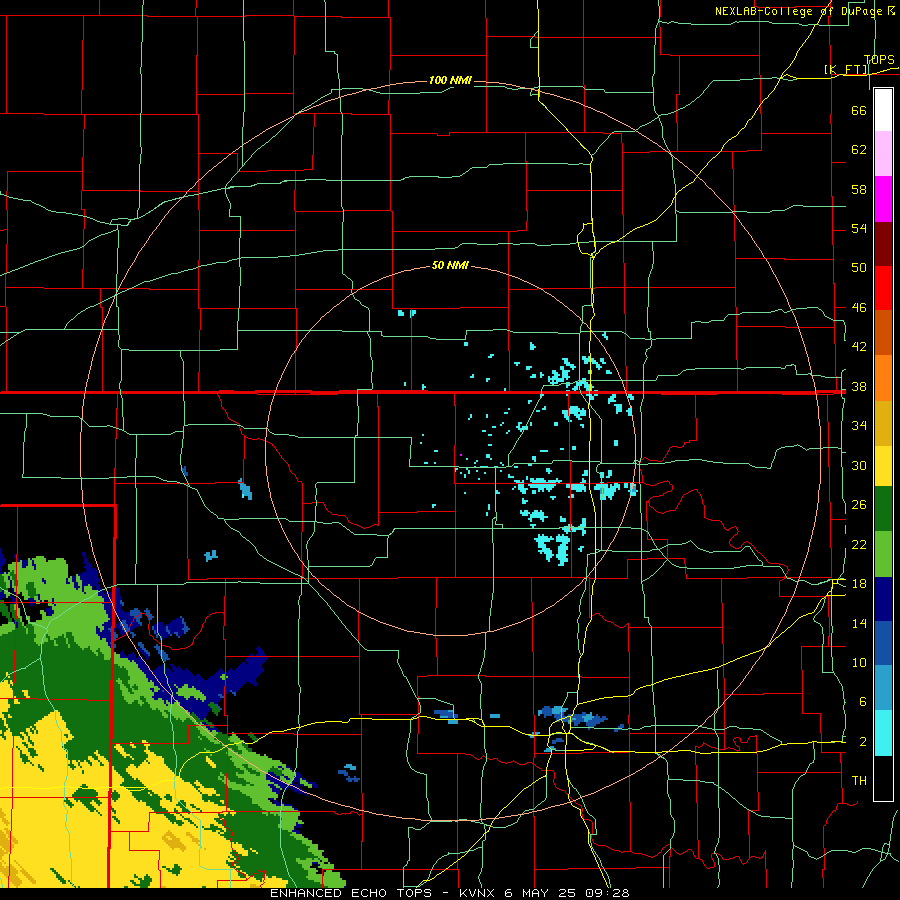Click the bright red legend swatch
Viewport: 900px width, 900px height.
(883, 289)
